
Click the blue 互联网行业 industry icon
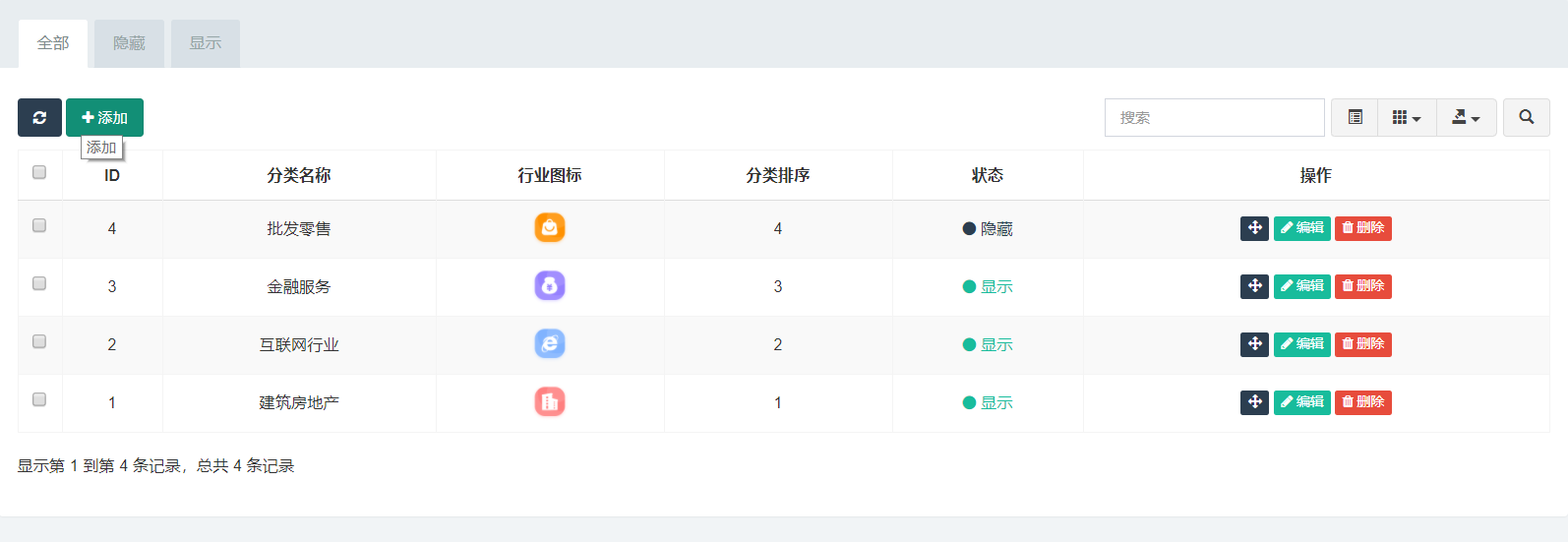pyautogui.click(x=550, y=344)
